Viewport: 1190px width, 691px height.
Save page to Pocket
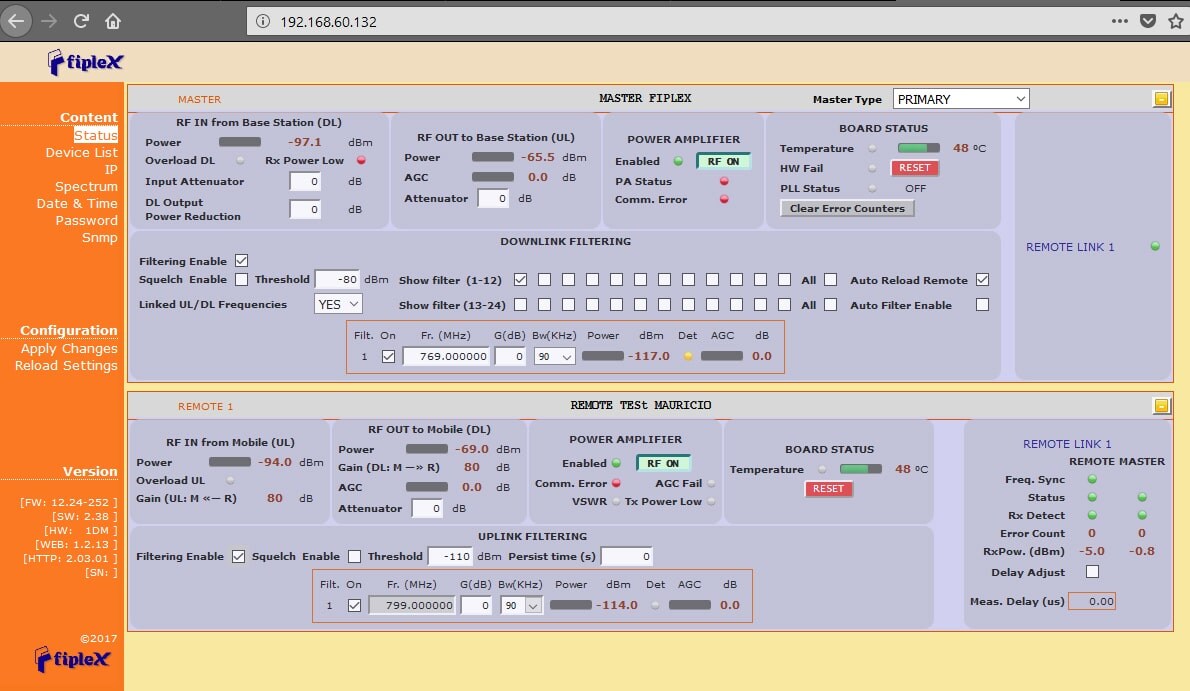(1148, 21)
